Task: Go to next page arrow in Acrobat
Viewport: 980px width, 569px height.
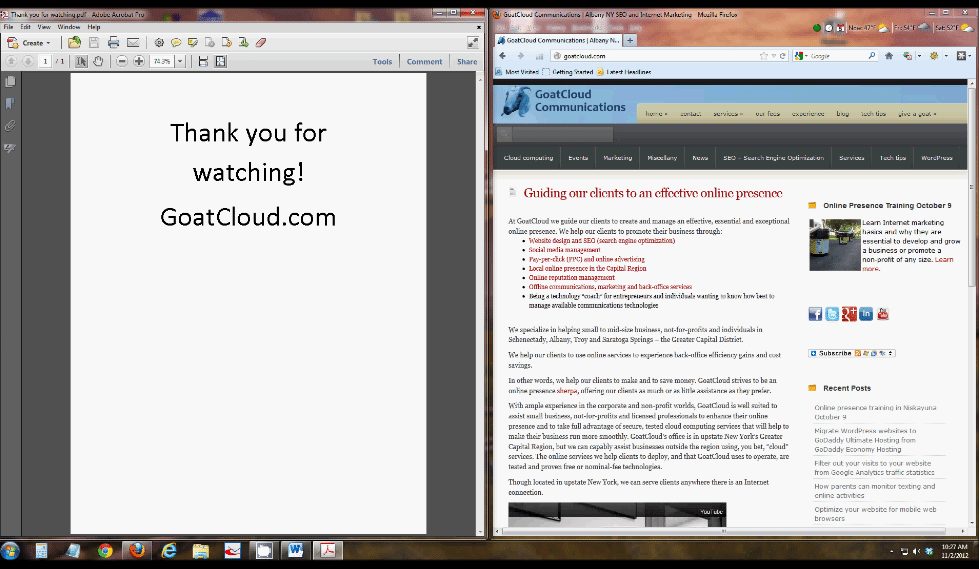Action: 28,61
